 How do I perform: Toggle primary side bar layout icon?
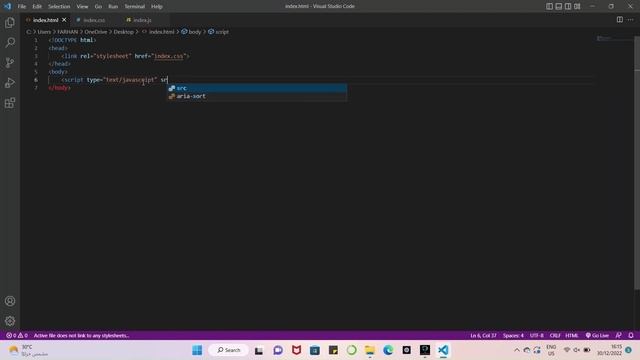549,6
